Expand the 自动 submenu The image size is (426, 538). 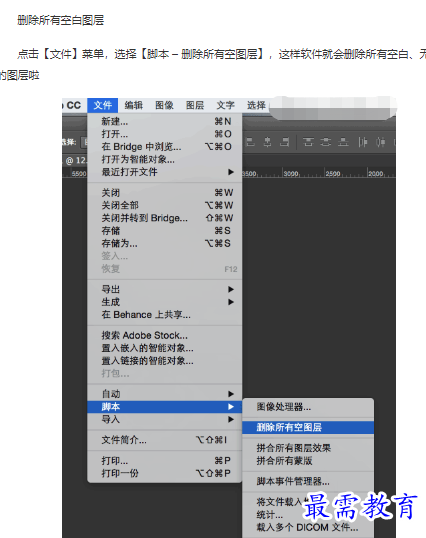point(165,394)
